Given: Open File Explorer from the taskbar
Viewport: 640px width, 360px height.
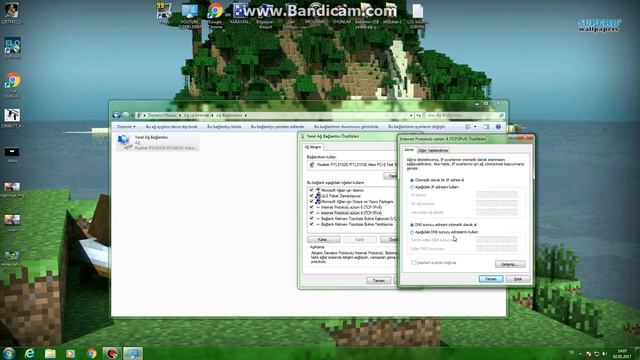Looking at the screenshot, I should [50, 353].
